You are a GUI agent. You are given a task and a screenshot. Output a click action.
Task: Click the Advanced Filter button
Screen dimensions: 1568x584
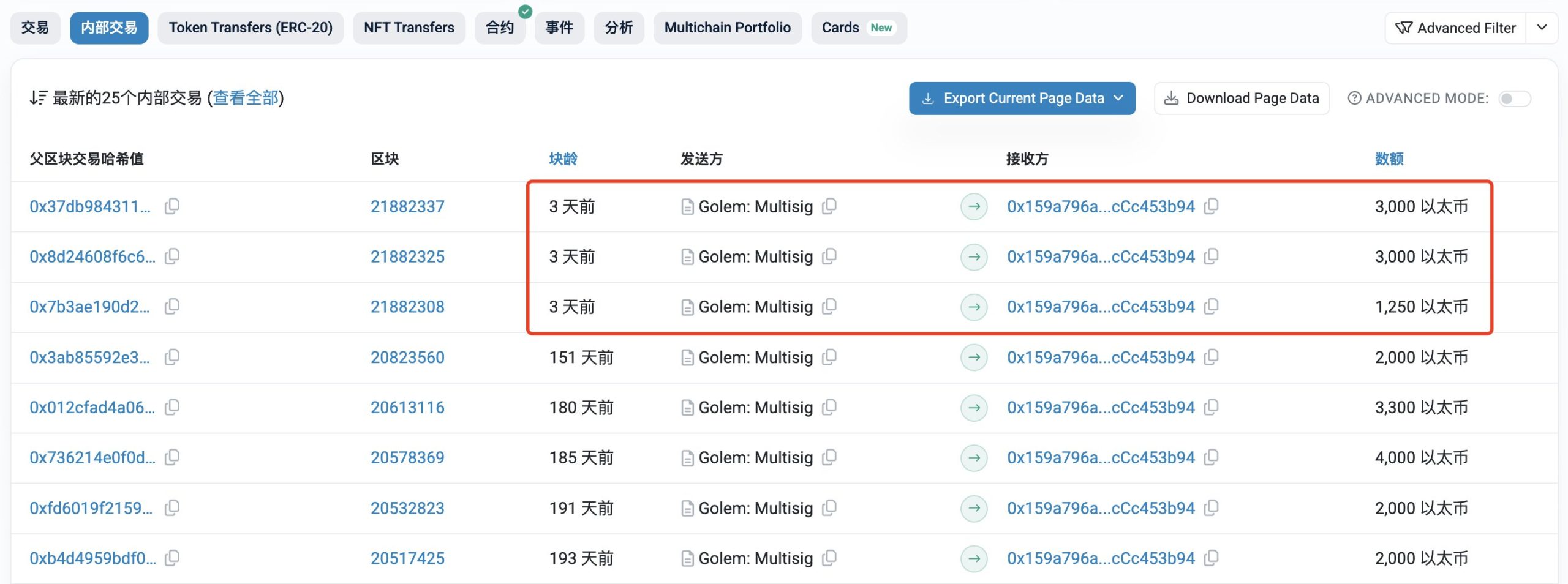pos(1455,28)
